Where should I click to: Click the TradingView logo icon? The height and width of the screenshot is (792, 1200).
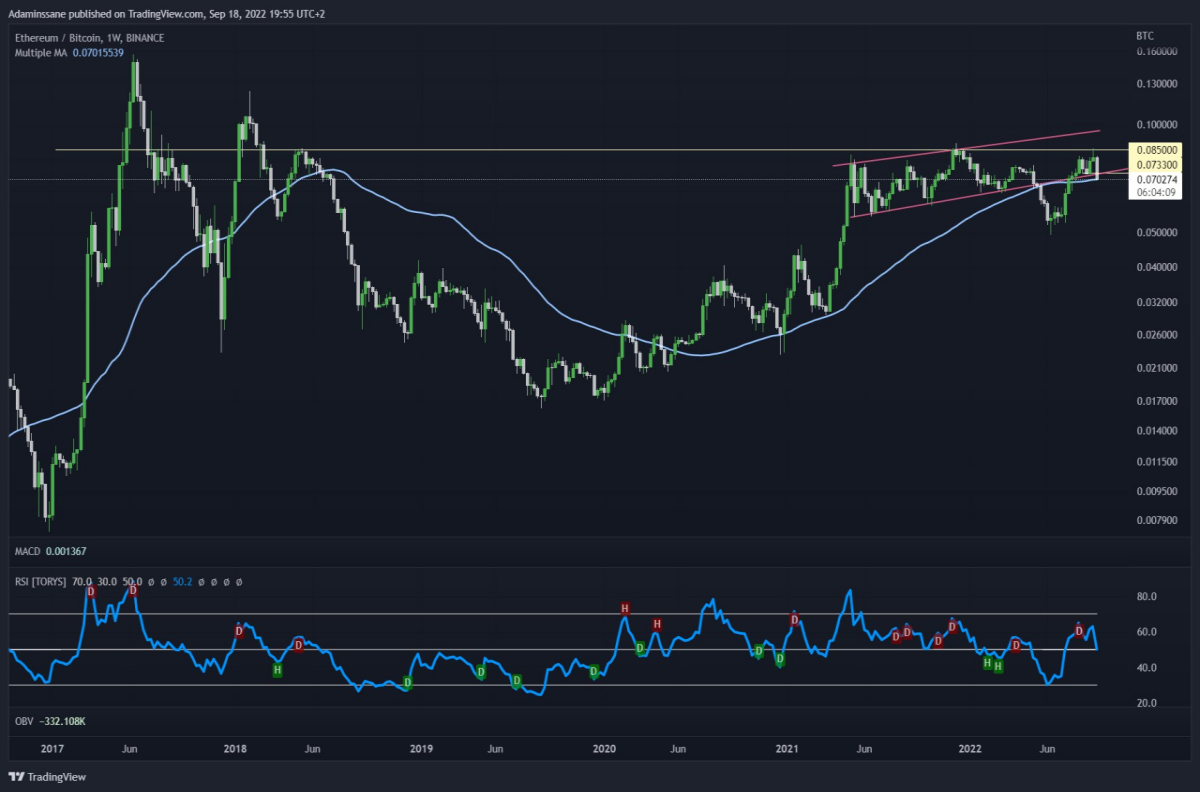16,776
